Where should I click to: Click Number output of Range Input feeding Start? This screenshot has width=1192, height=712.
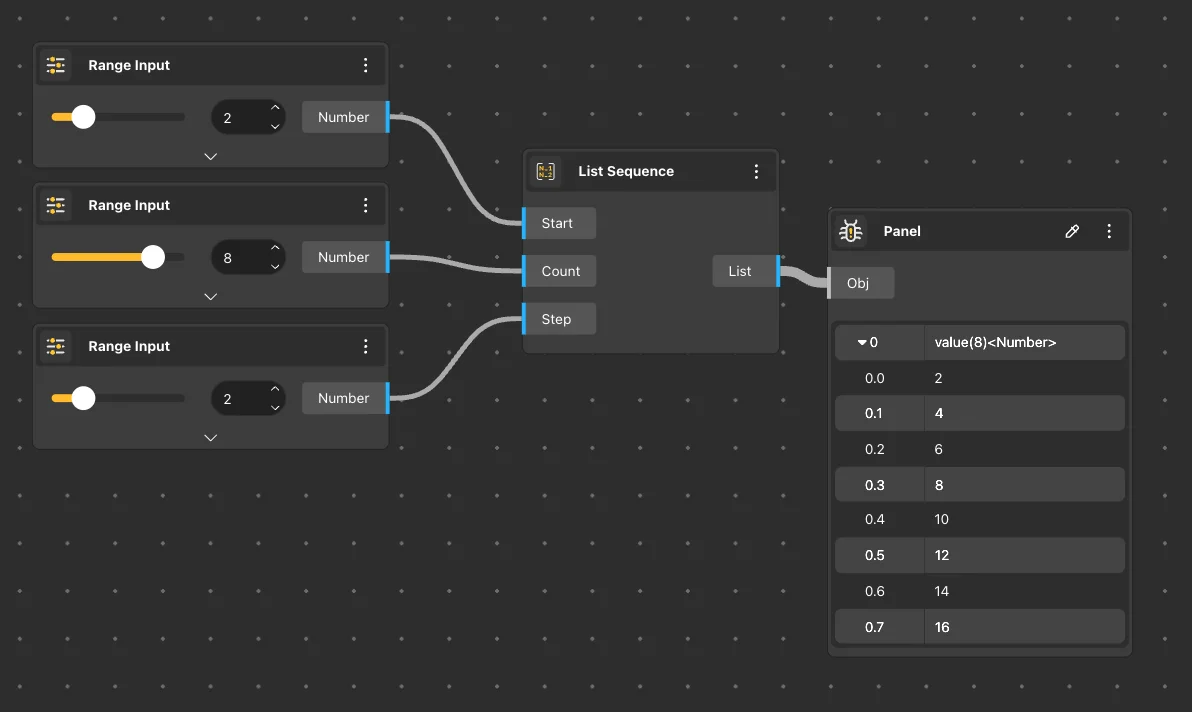click(x=343, y=117)
